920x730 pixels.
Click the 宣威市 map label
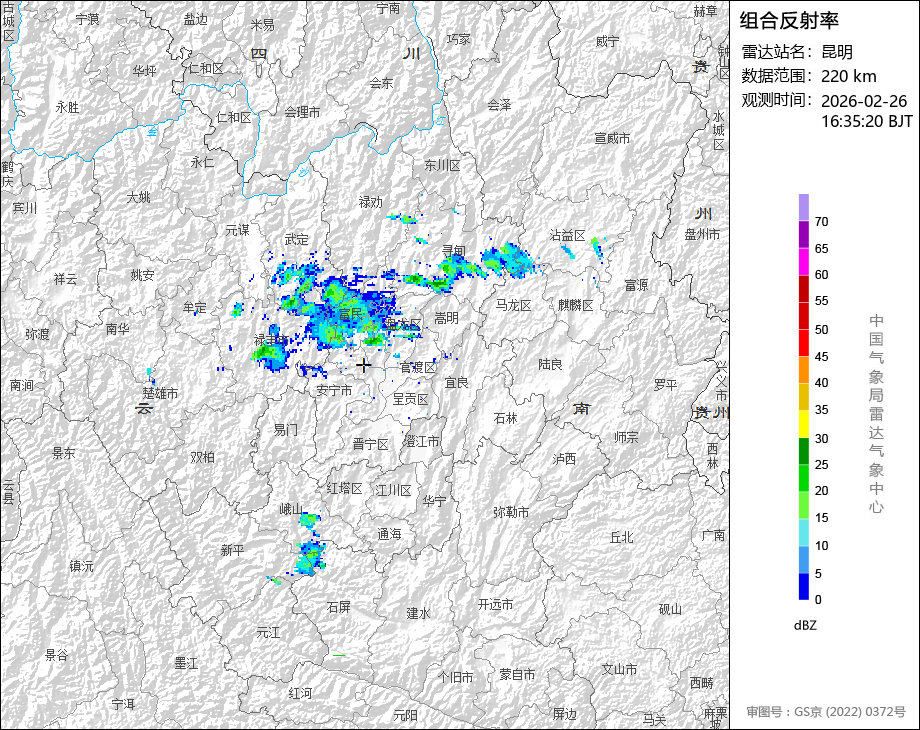click(612, 138)
